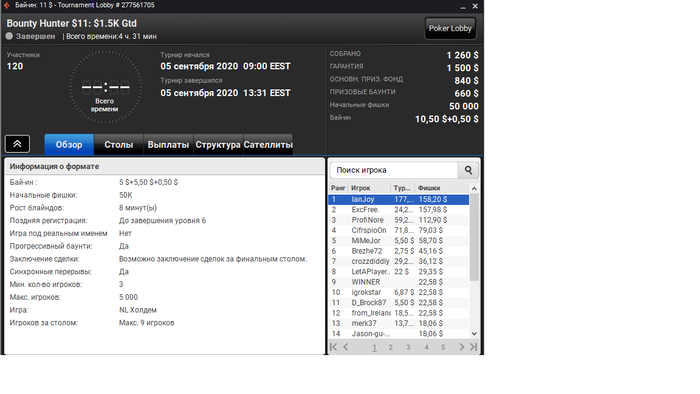Select player from_Ireland row
The width and height of the screenshot is (700, 394).
(399, 313)
